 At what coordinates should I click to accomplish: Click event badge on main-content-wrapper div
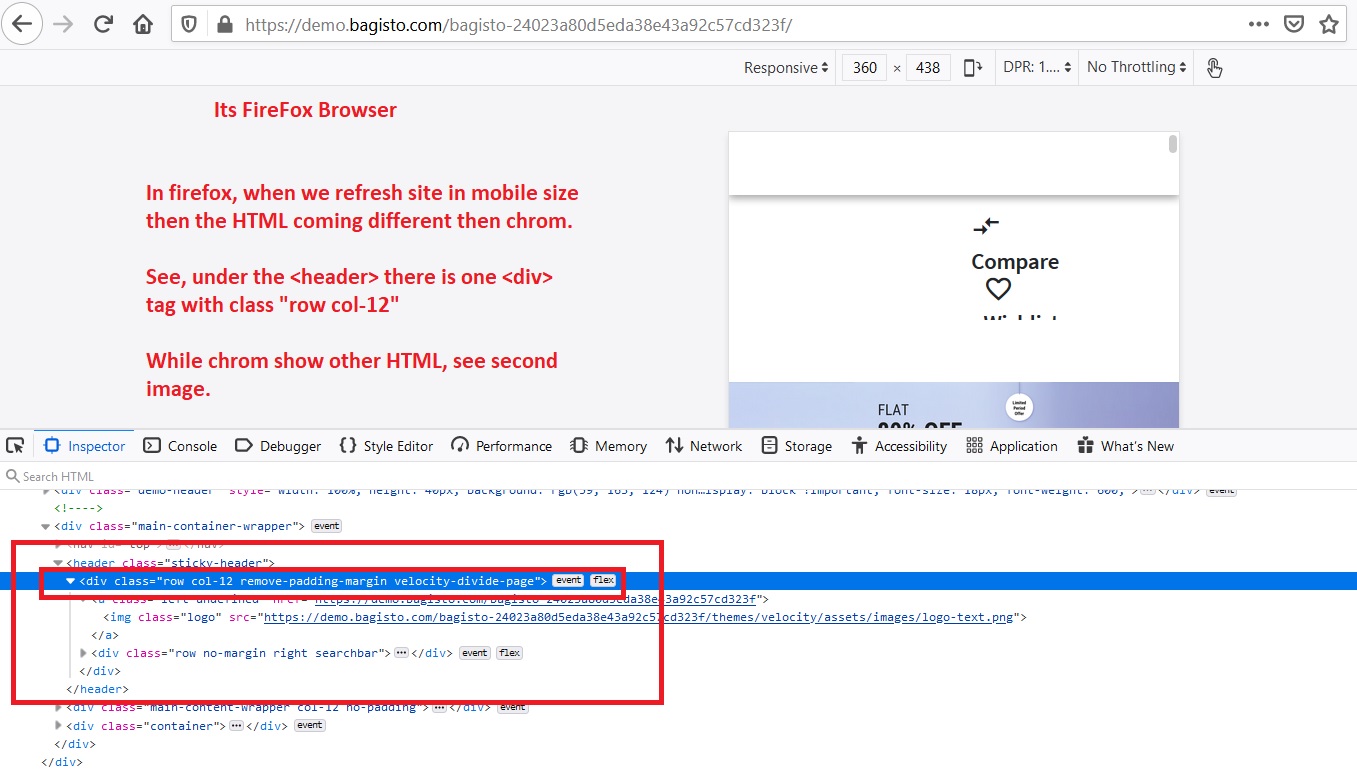click(512, 708)
